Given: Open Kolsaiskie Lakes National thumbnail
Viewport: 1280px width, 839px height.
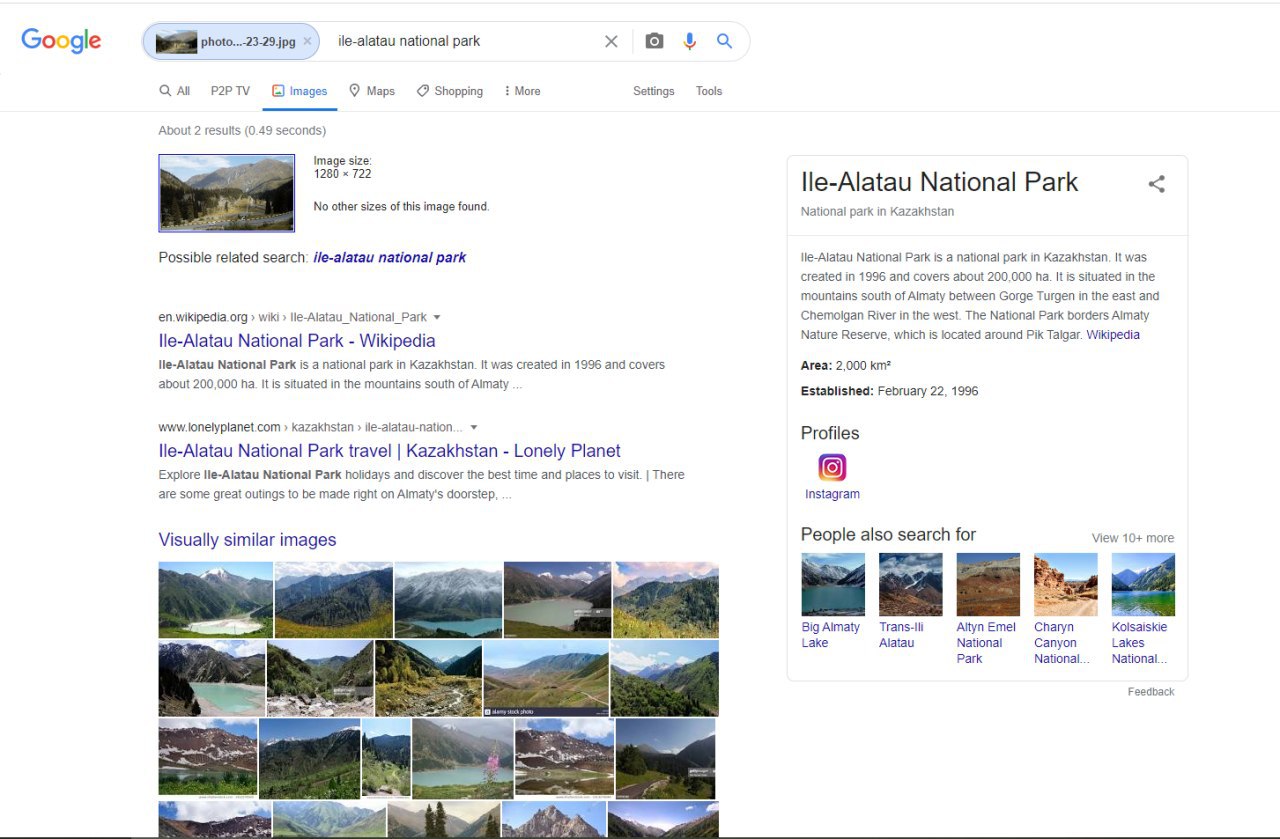Looking at the screenshot, I should pyautogui.click(x=1143, y=584).
